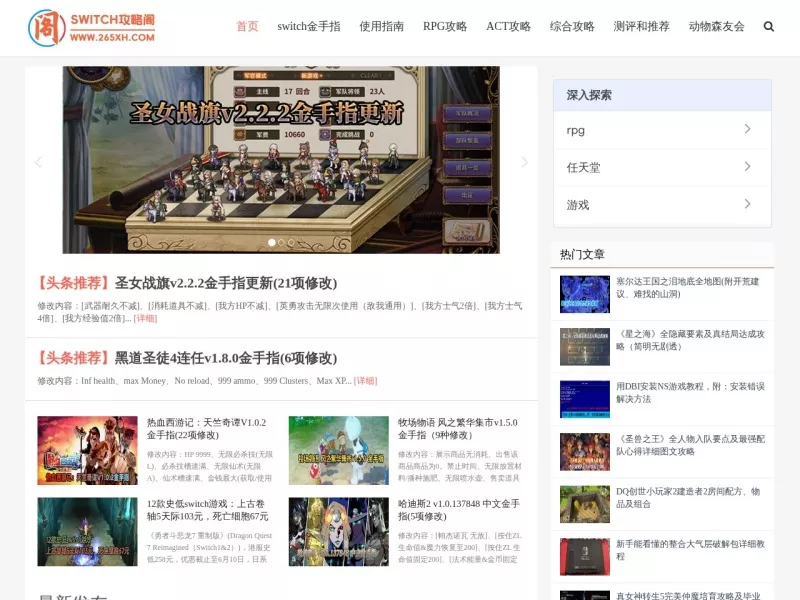Select the first carousel dot indicator
Viewport: 800px width, 600px height.
(x=272, y=242)
